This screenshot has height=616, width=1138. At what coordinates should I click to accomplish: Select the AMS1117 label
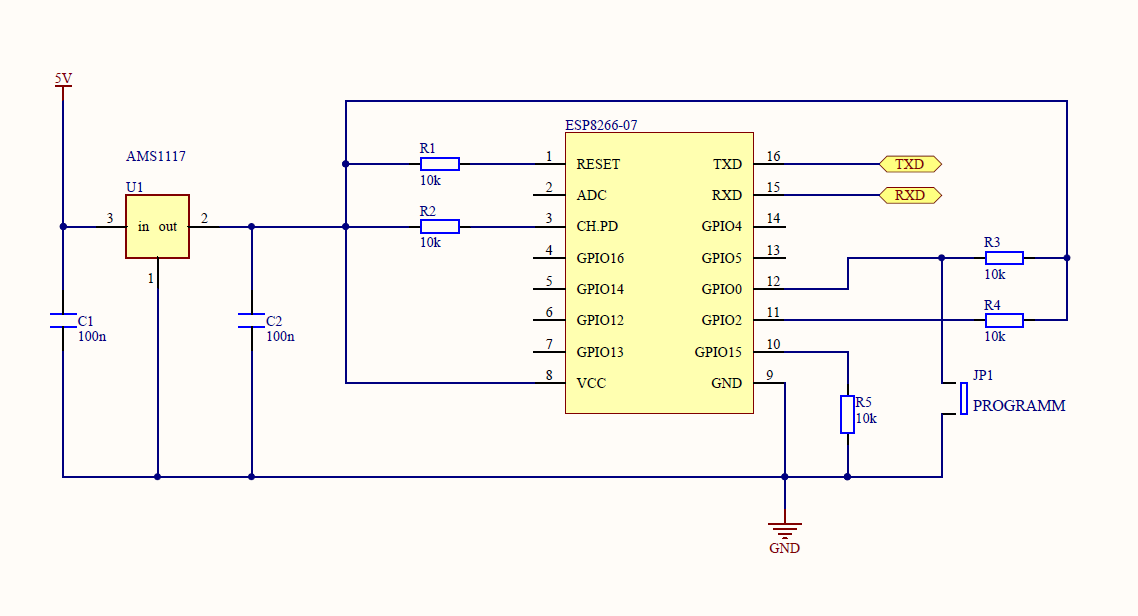pos(155,156)
